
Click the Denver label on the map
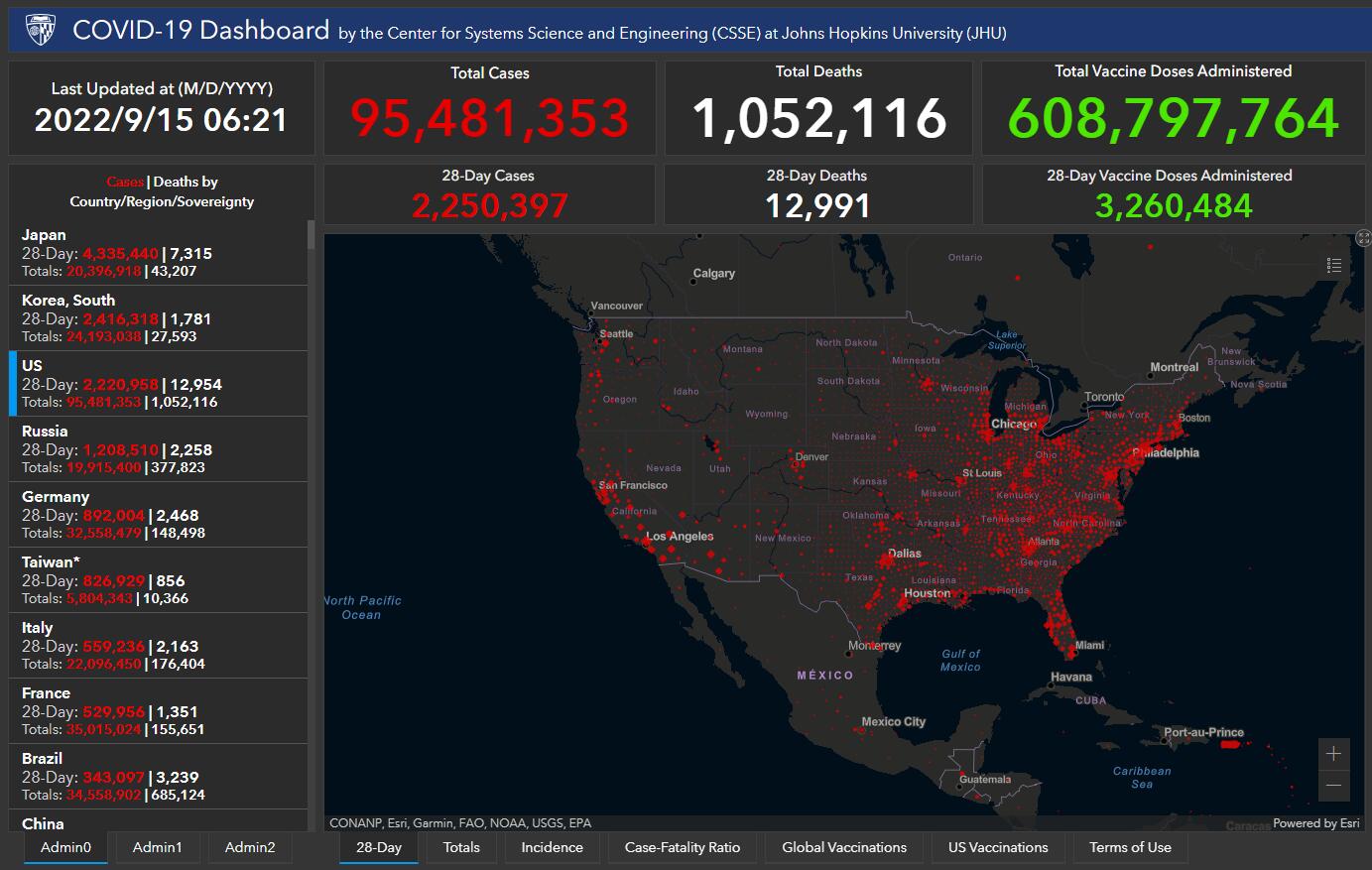click(811, 457)
